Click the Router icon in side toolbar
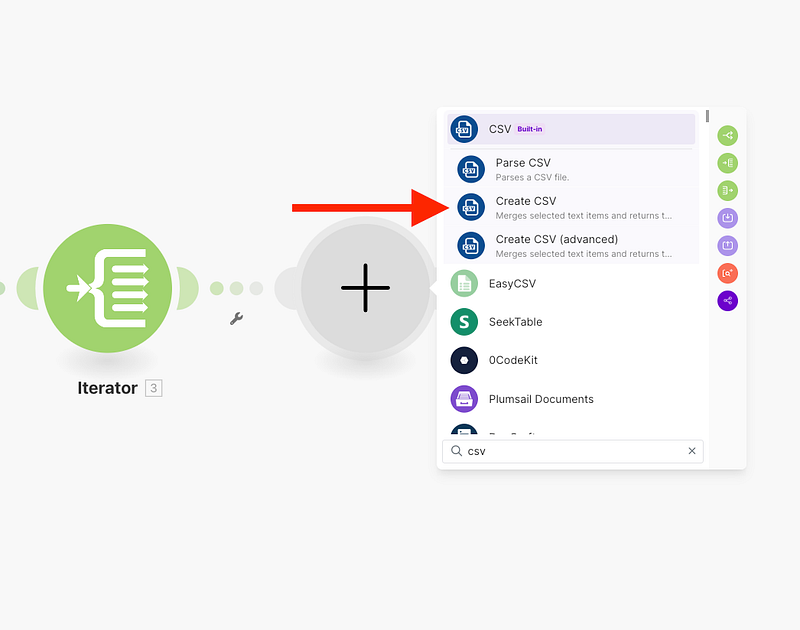This screenshot has width=800, height=630. click(x=727, y=135)
